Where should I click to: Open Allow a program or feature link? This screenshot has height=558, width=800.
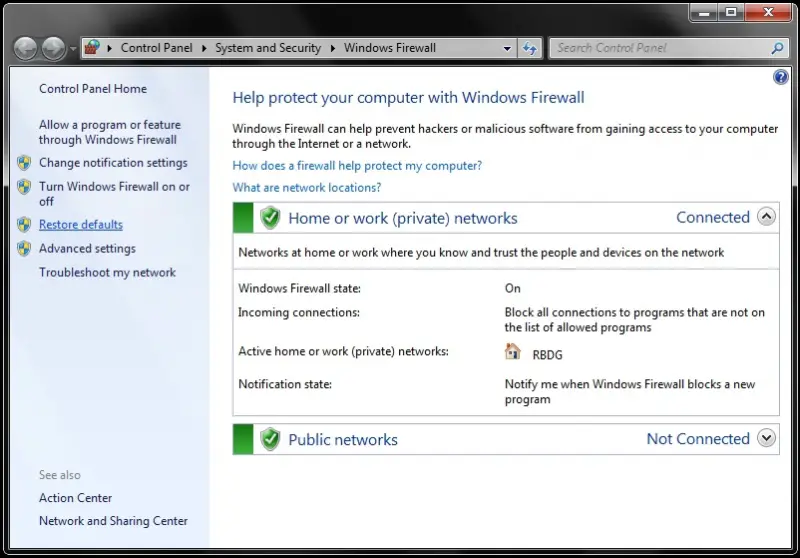(110, 132)
